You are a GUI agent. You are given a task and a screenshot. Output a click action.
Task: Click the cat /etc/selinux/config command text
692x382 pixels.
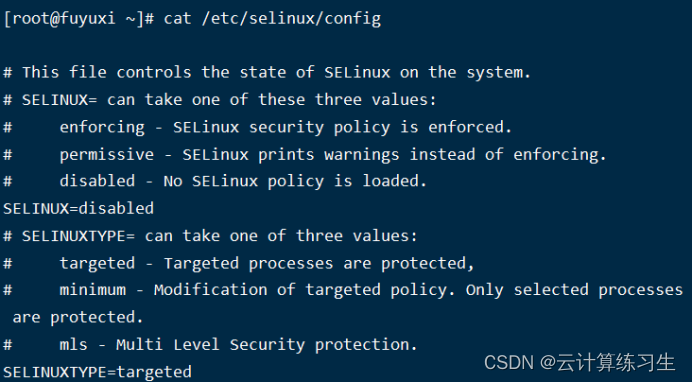(272, 19)
